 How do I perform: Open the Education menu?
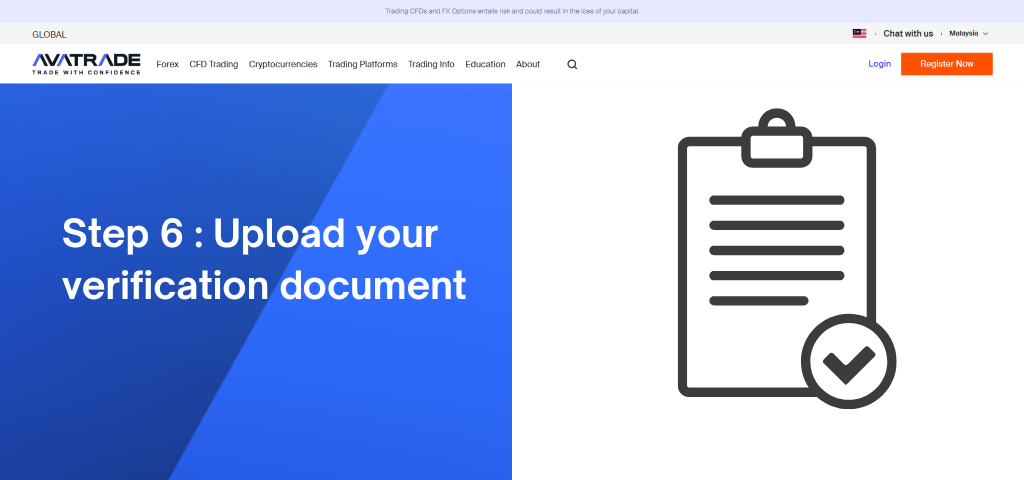(x=485, y=64)
